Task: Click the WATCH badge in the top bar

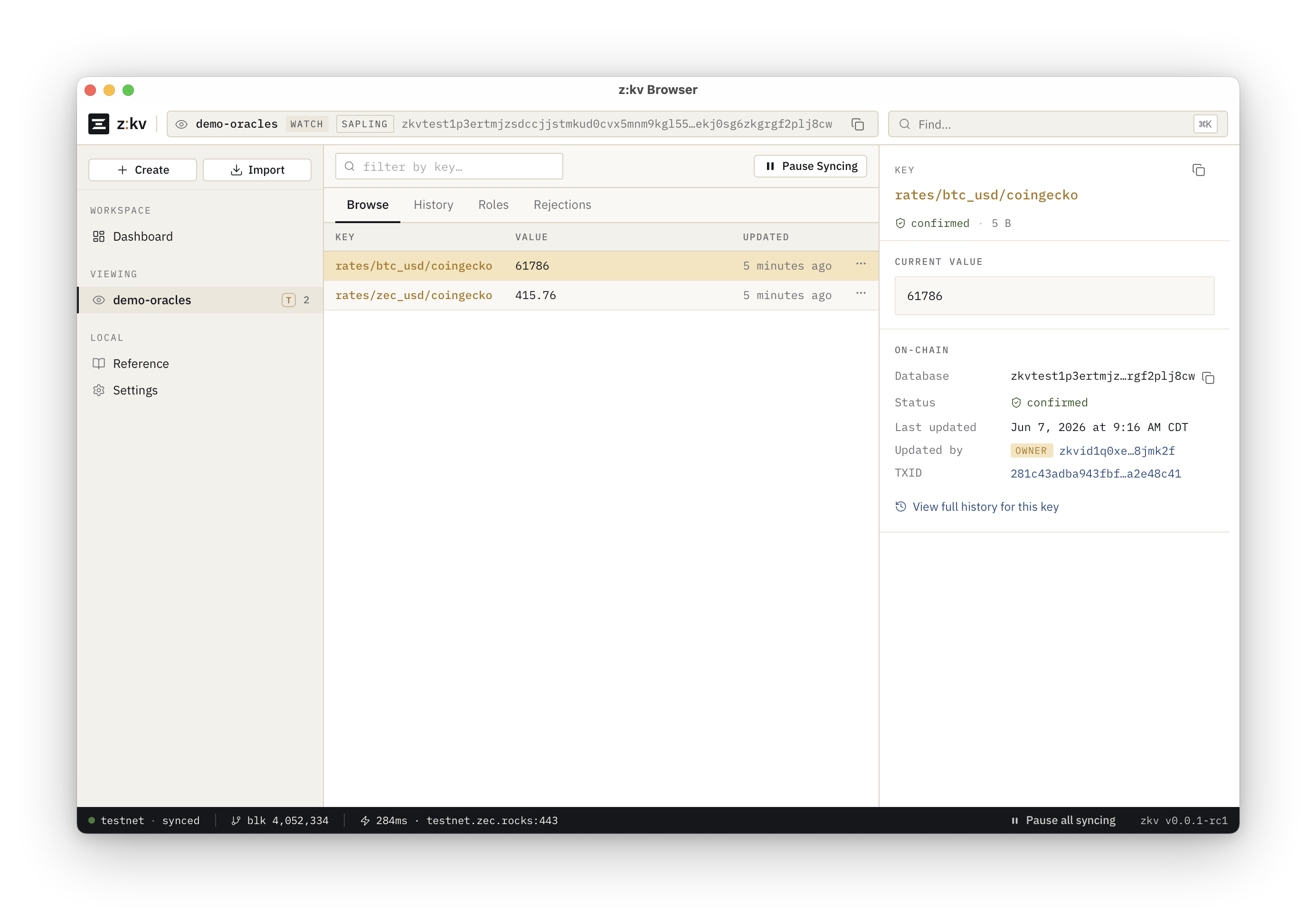Action: click(x=306, y=124)
